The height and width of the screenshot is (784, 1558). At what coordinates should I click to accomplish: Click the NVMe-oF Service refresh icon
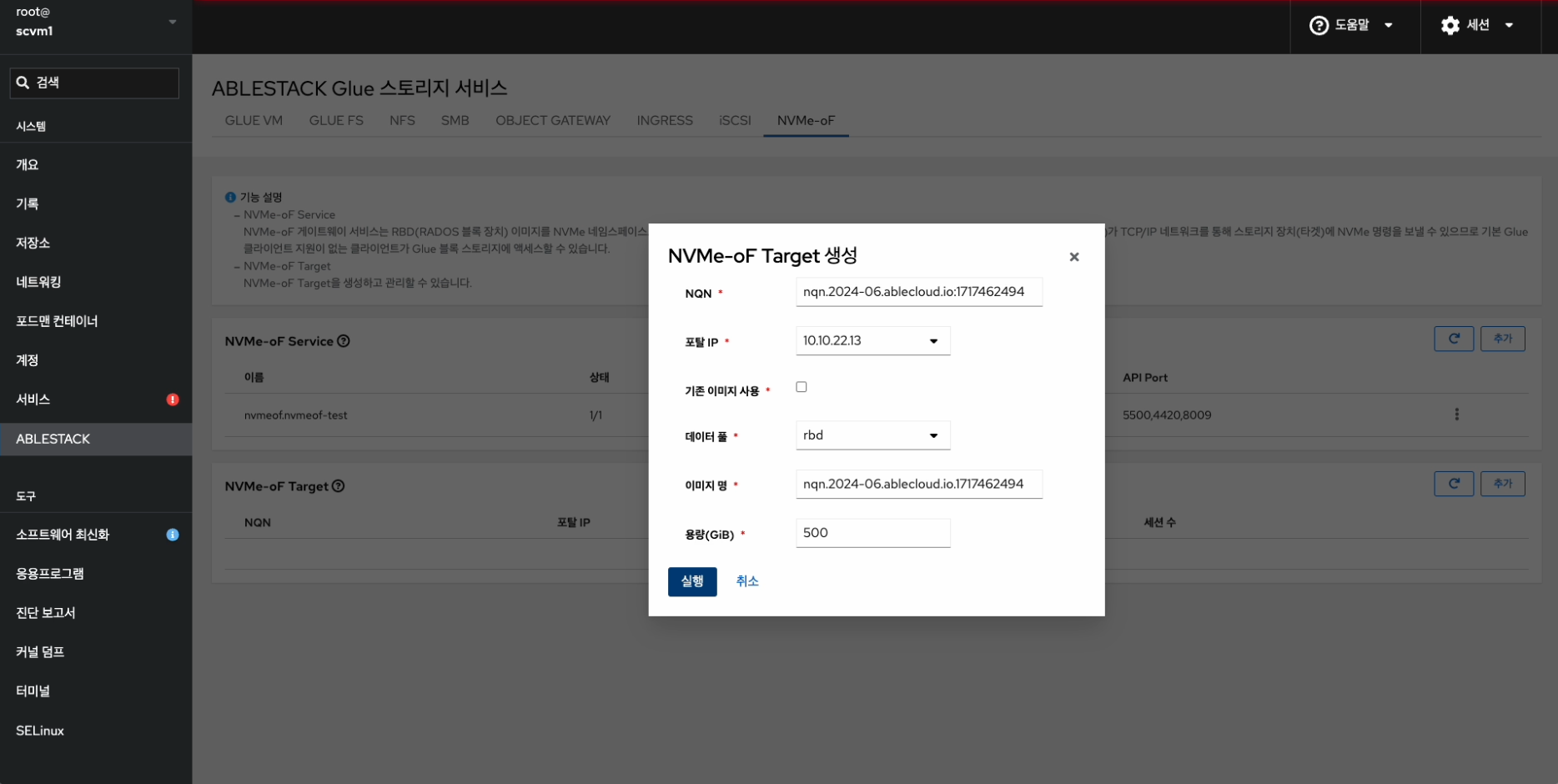tap(1453, 339)
